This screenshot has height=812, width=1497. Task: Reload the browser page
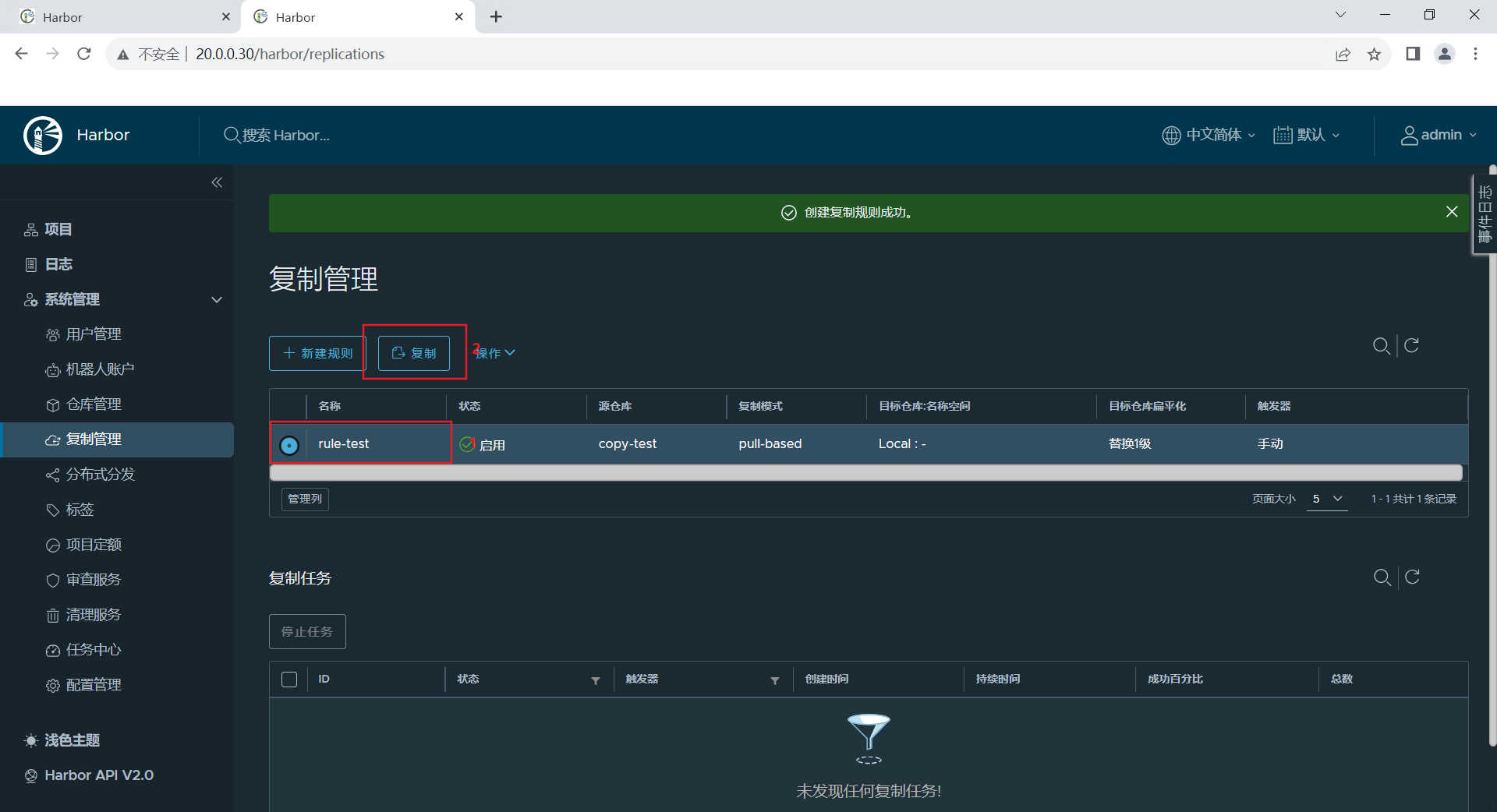pyautogui.click(x=84, y=54)
